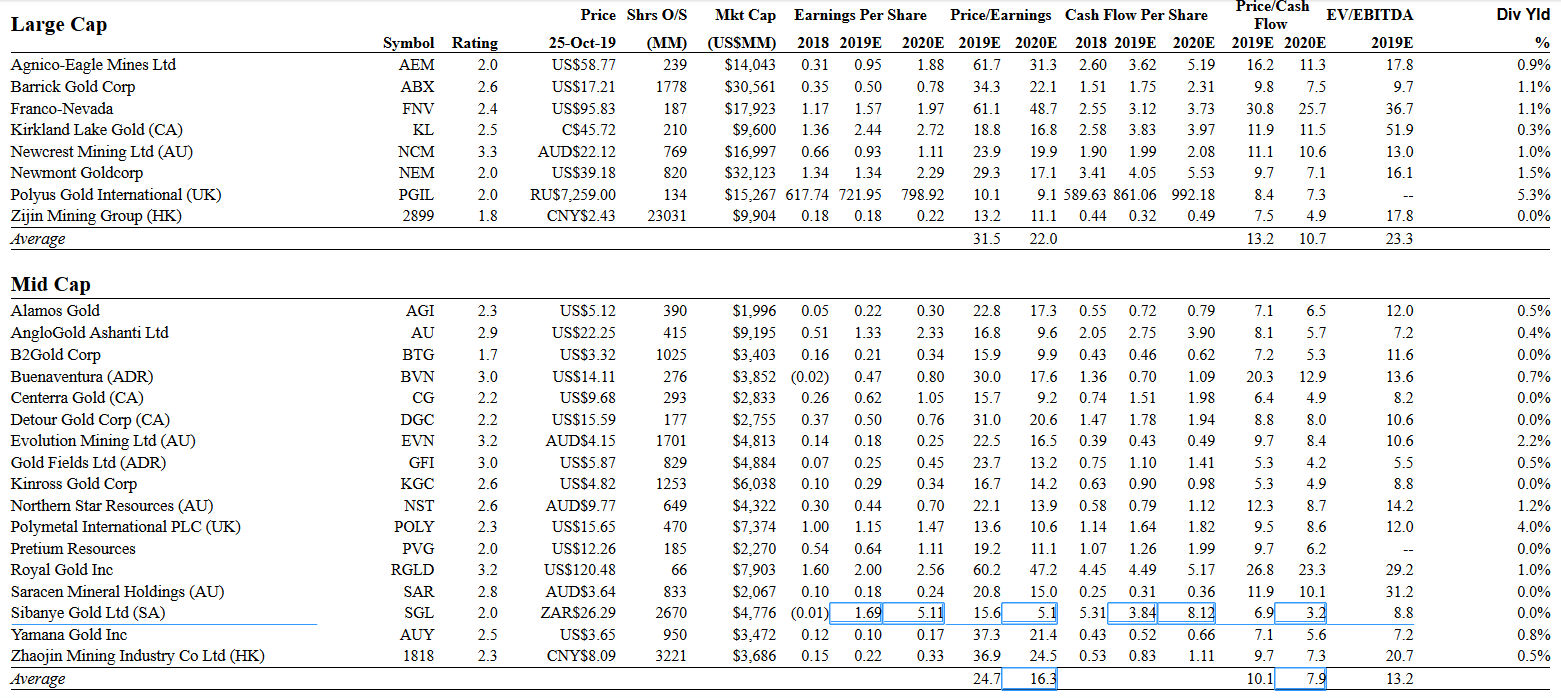Screen dimensions: 1561x698
Task: Select the Rating column header
Action: point(474,43)
